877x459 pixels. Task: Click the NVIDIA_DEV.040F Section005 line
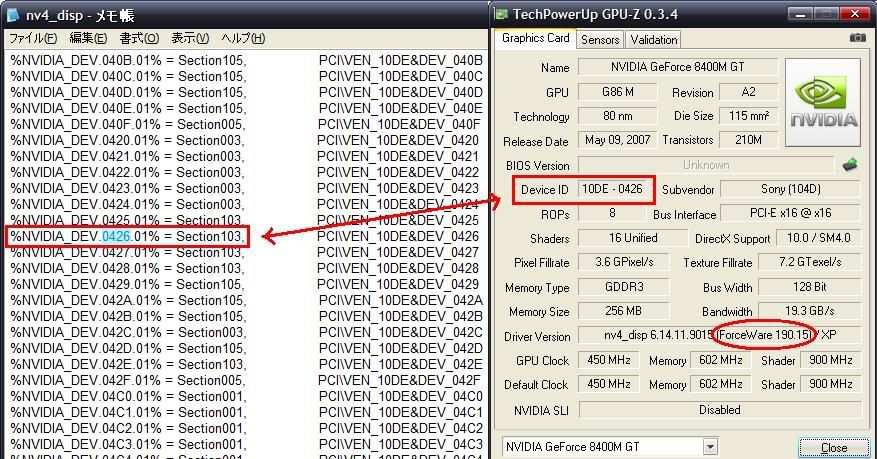128,124
